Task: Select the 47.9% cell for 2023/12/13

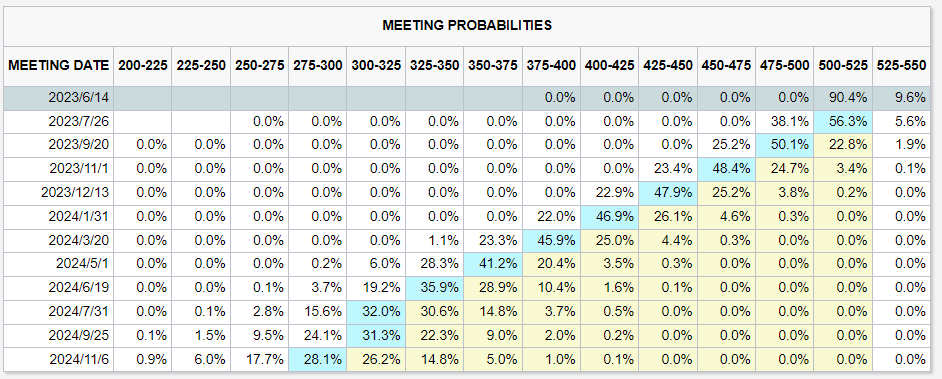Action: [x=668, y=192]
